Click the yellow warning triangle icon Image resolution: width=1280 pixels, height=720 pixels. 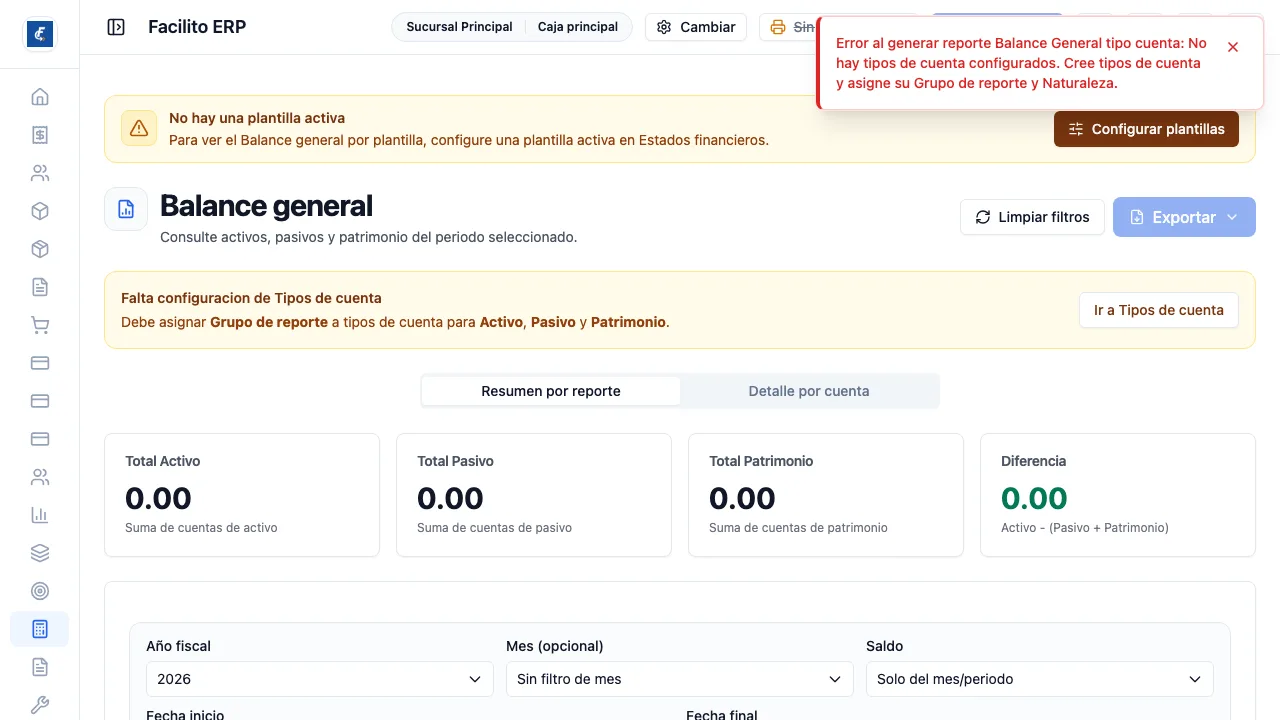click(x=139, y=128)
